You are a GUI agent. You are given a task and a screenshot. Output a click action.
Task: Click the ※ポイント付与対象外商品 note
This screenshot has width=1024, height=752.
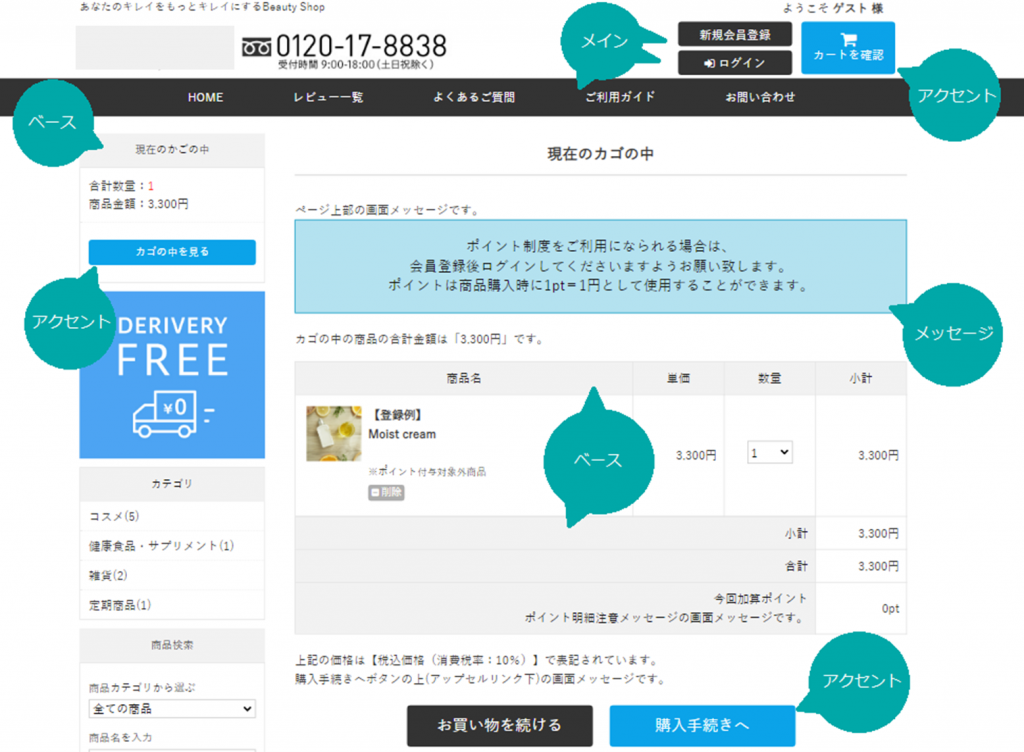[x=427, y=471]
